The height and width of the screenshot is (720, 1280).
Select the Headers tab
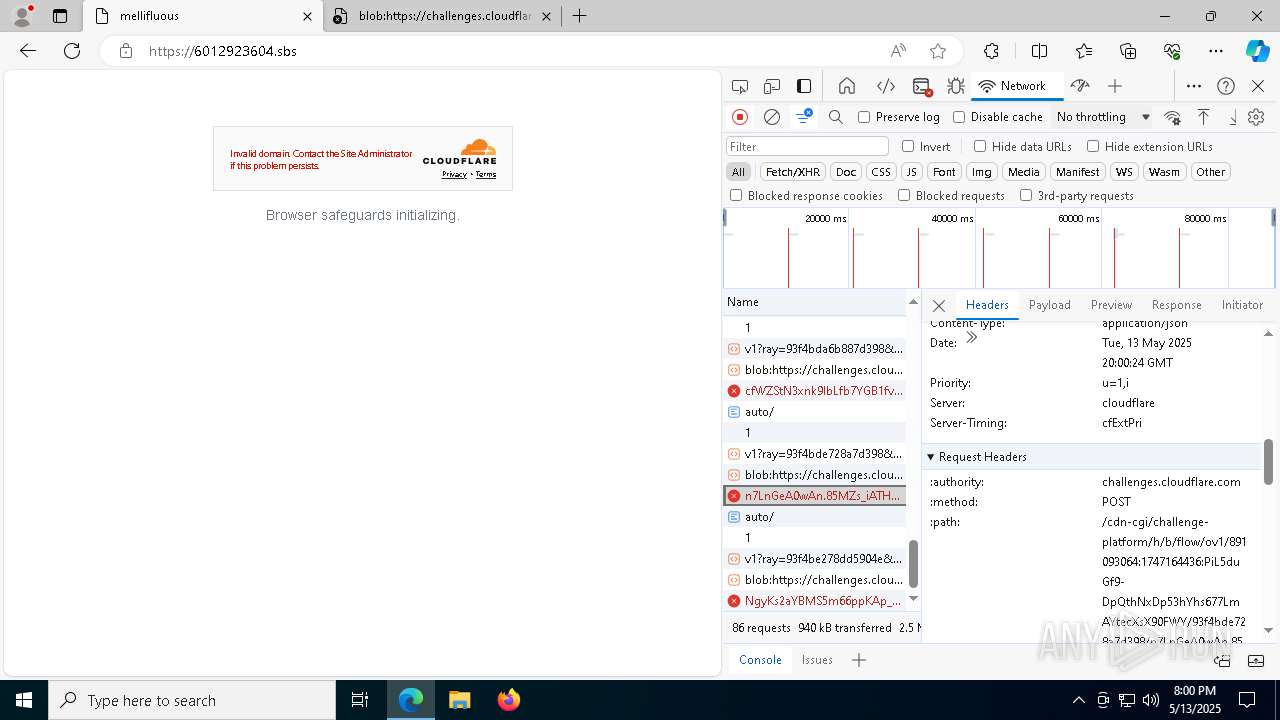(x=987, y=305)
